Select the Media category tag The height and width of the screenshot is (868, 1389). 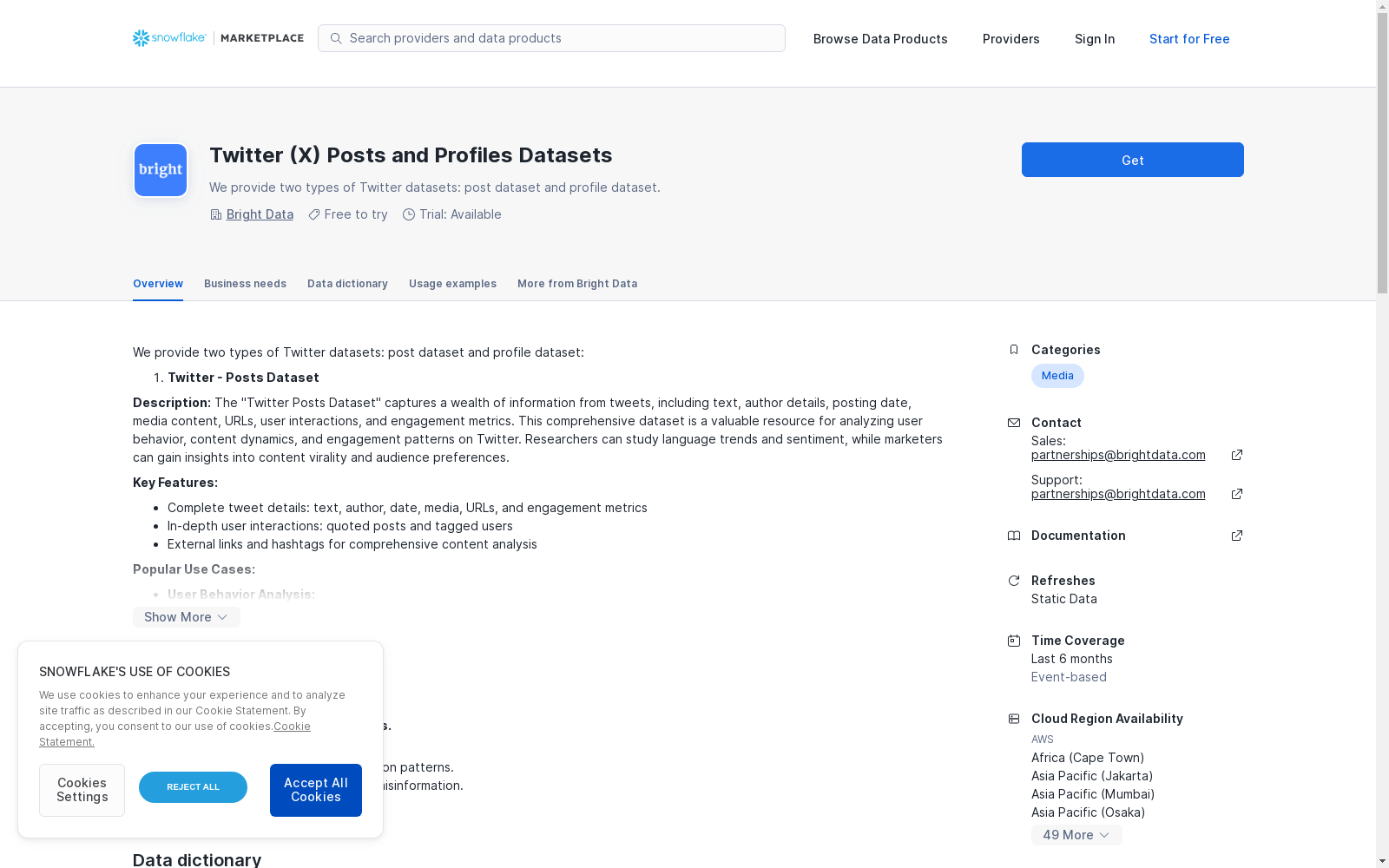point(1057,376)
